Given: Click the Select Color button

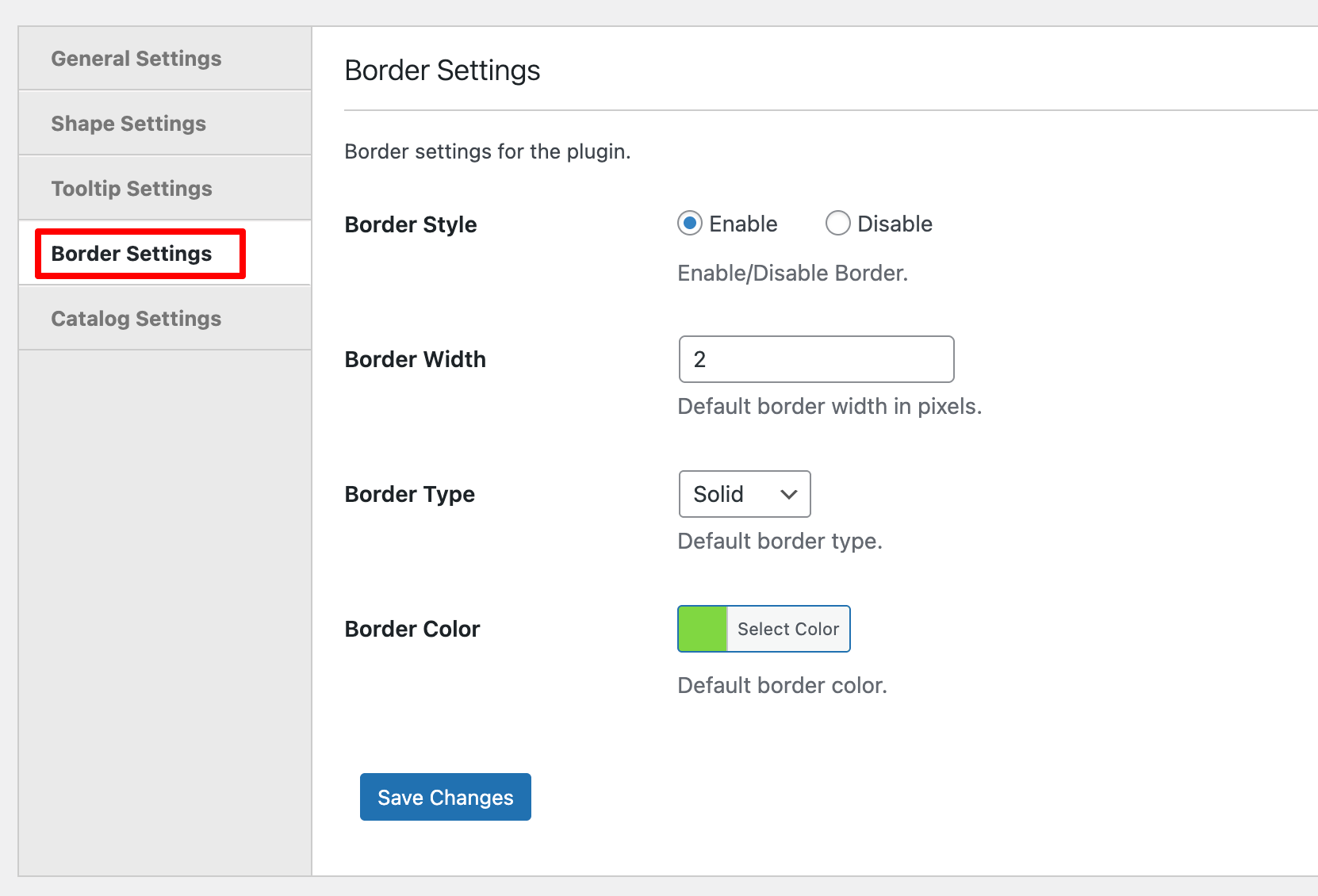Looking at the screenshot, I should tap(787, 629).
